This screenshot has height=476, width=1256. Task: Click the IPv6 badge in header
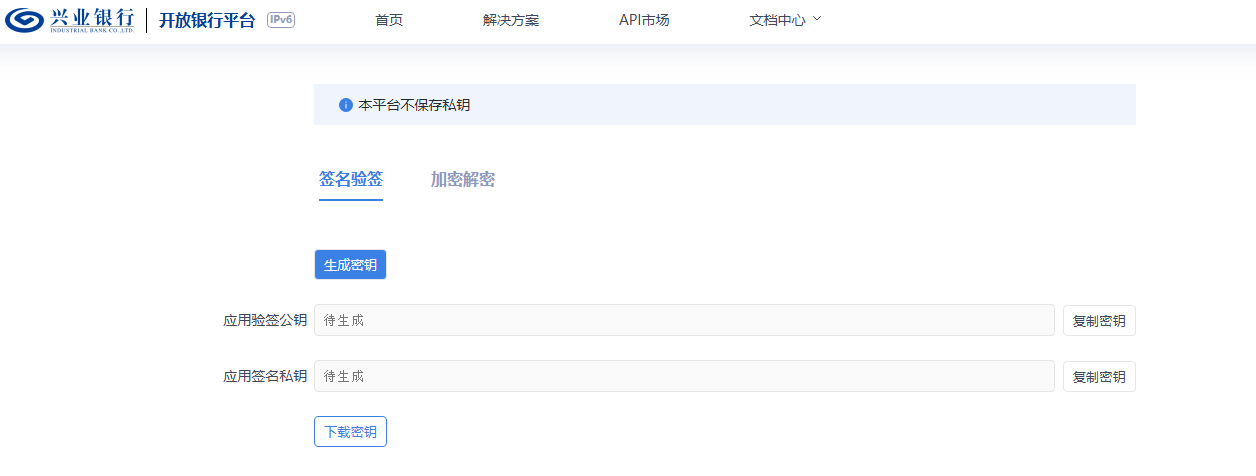281,20
